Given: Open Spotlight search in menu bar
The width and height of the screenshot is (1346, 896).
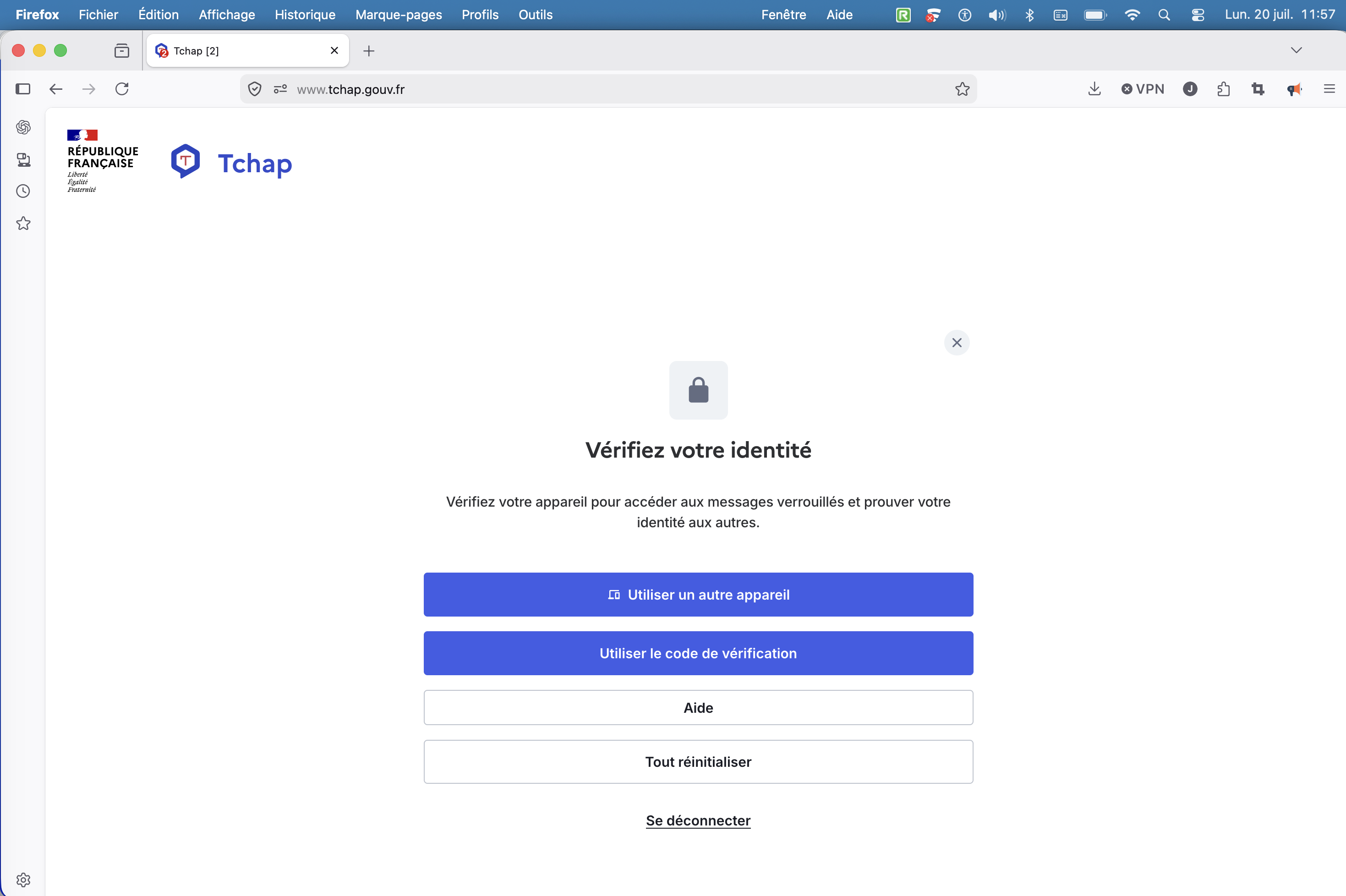Looking at the screenshot, I should click(x=1164, y=15).
